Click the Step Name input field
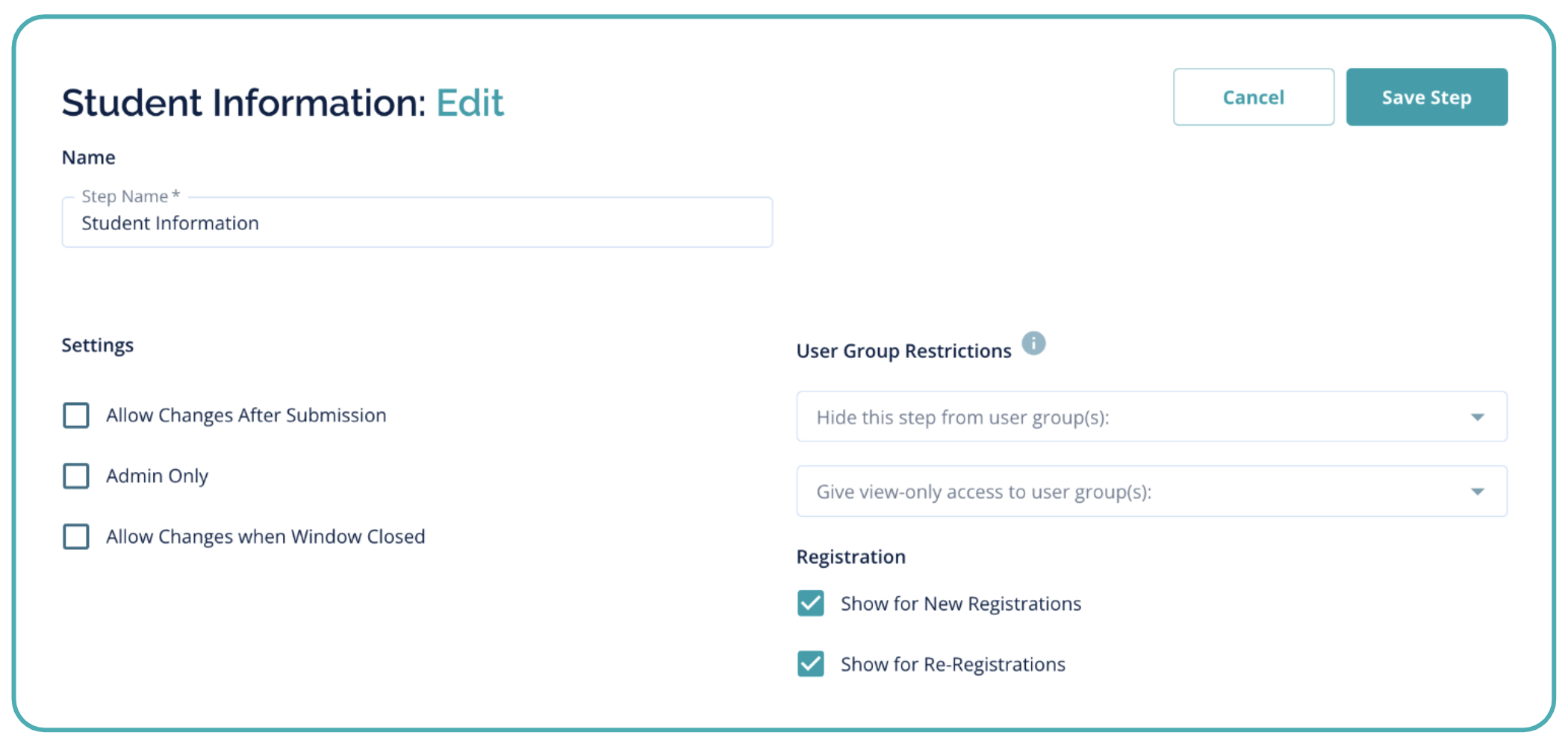This screenshot has height=747, width=1568. 417,223
